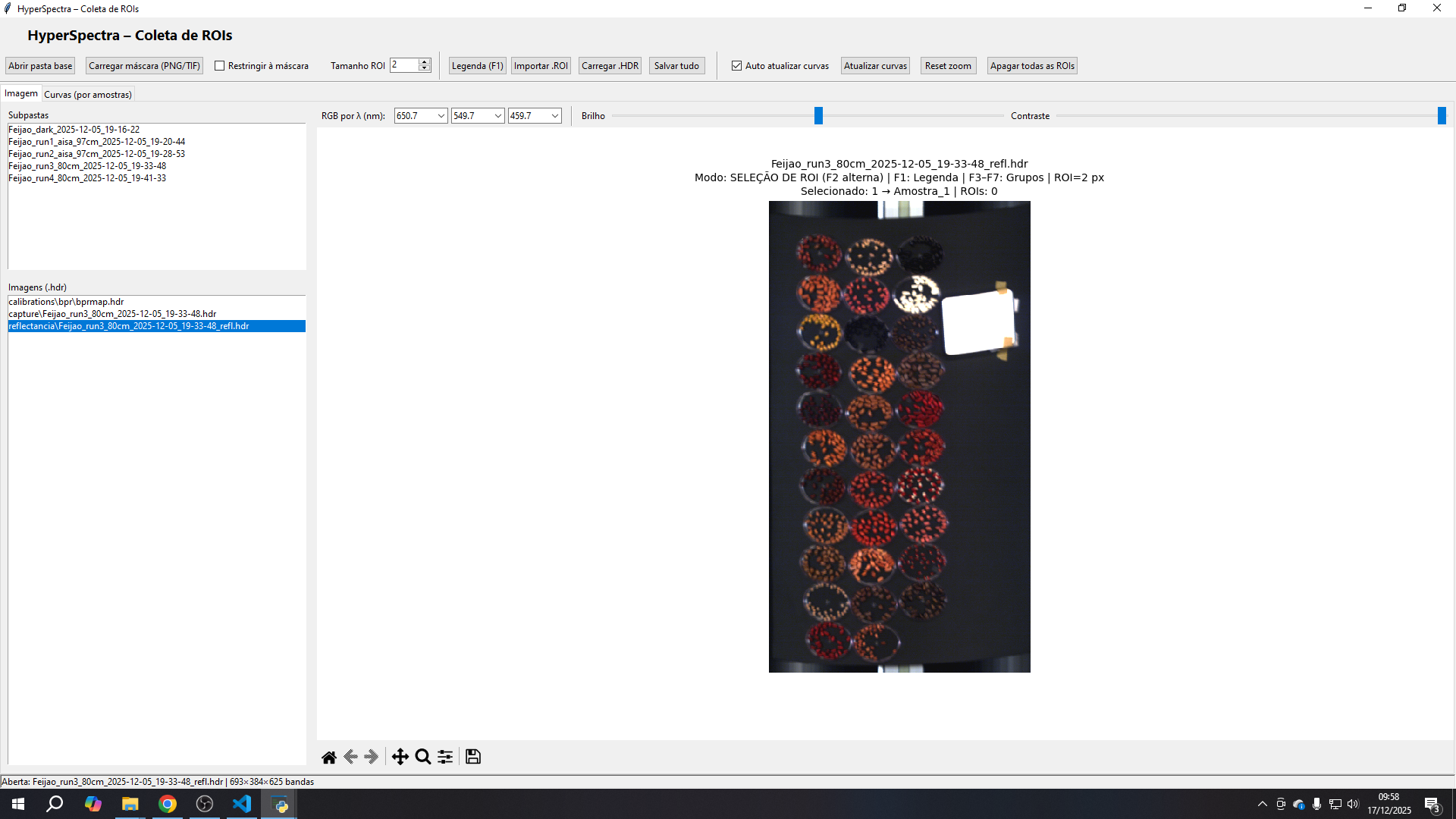Click the Save figure floppy icon

473,757
